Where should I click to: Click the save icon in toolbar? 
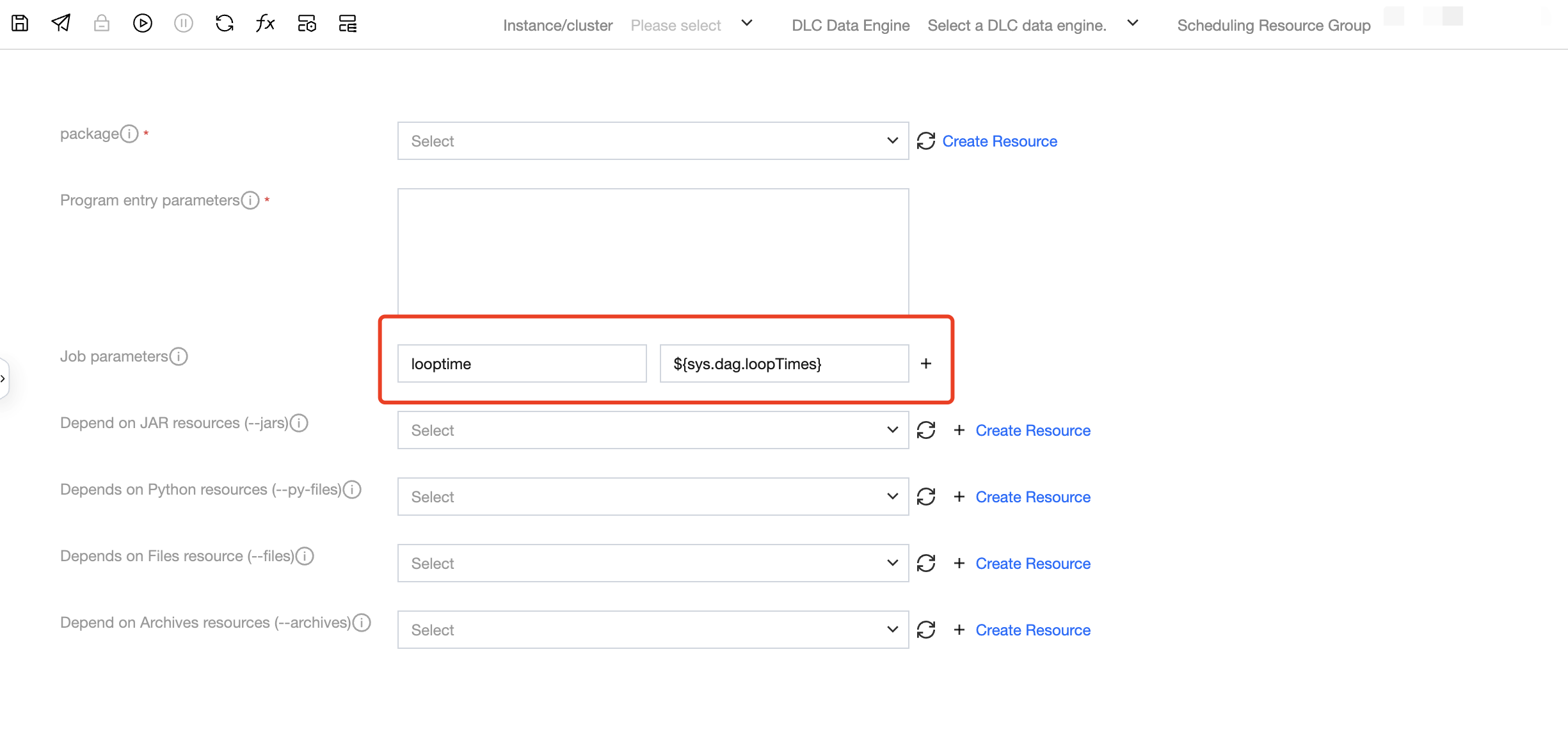click(x=20, y=24)
